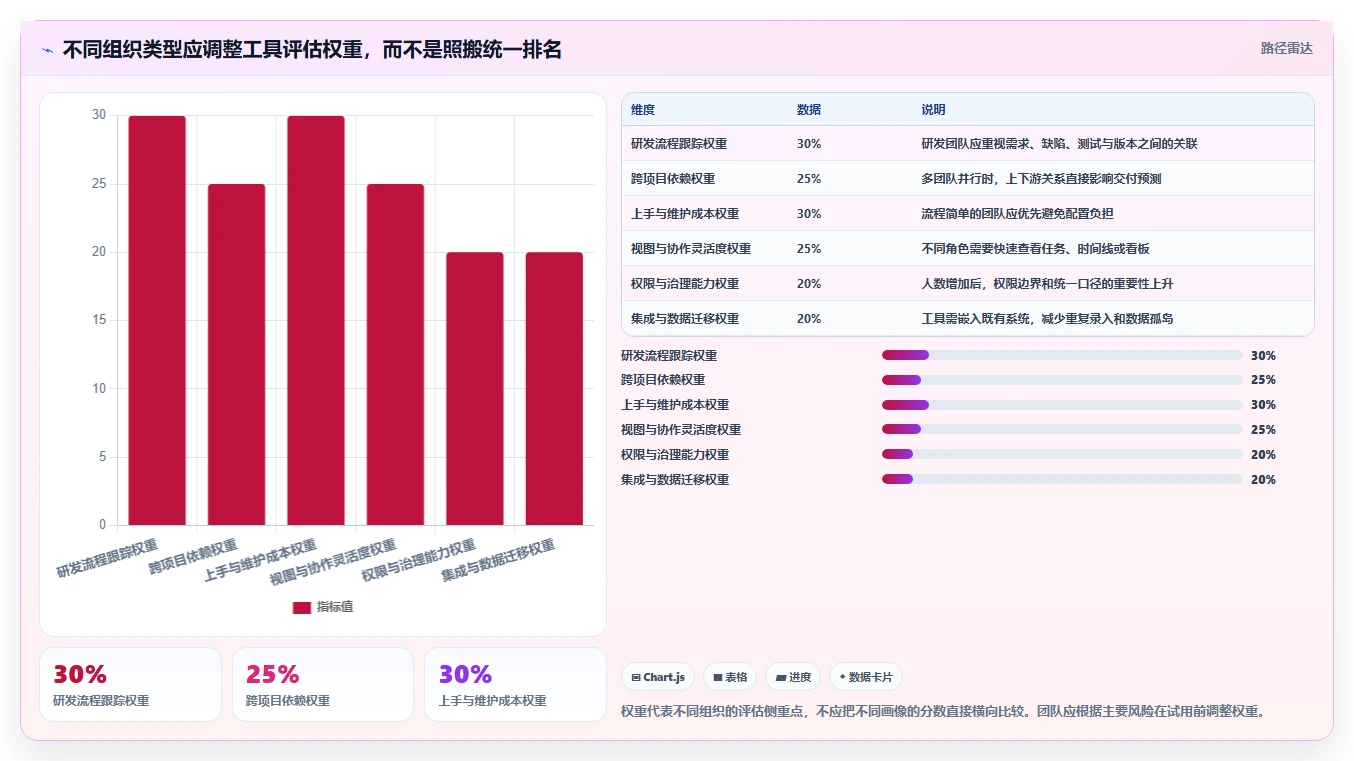
Task: Click the footer note starting with 权重代表不同组织
Action: point(945,712)
